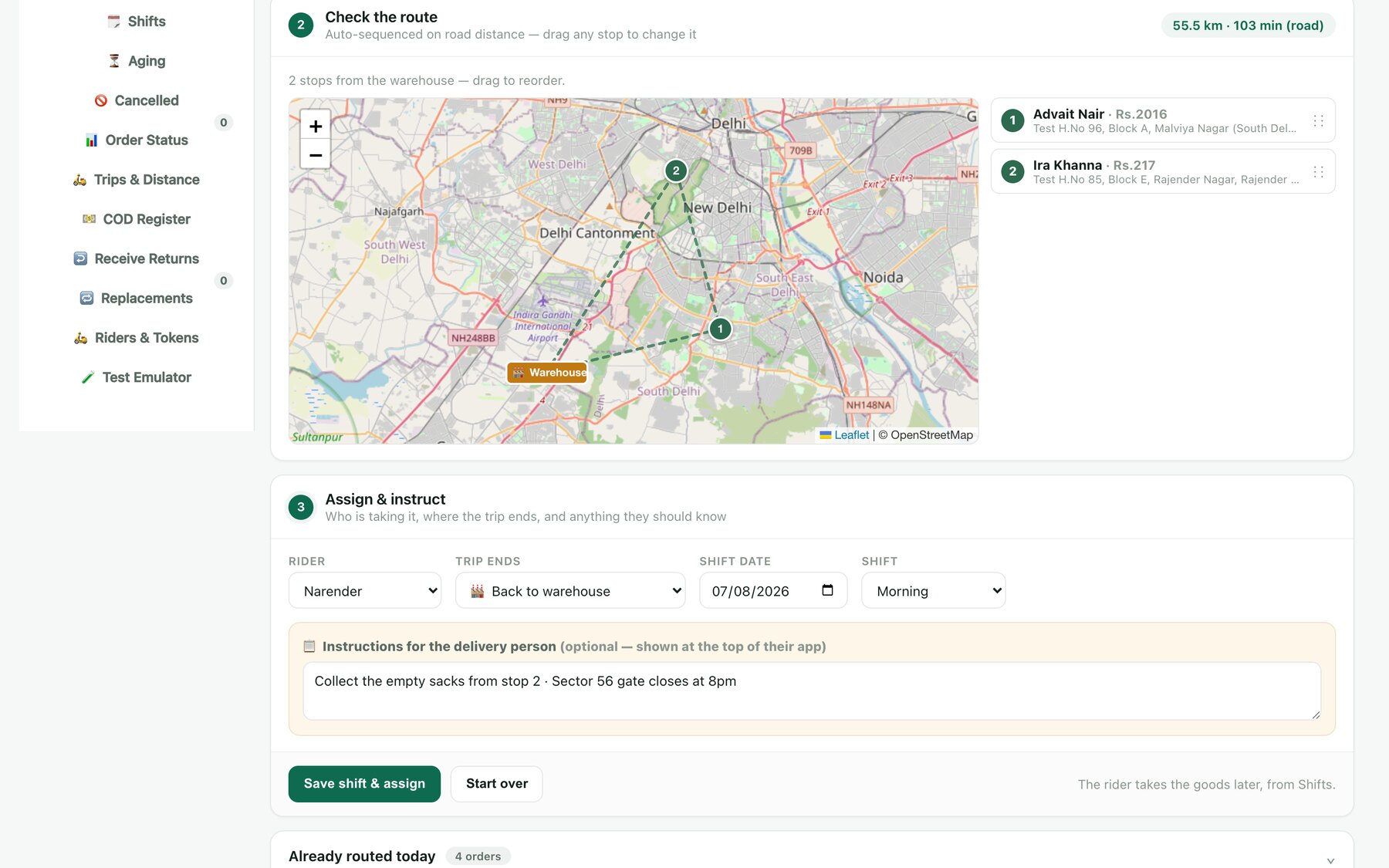1389x868 pixels.
Task: Click the Cancelled prohibition icon
Action: pos(100,100)
